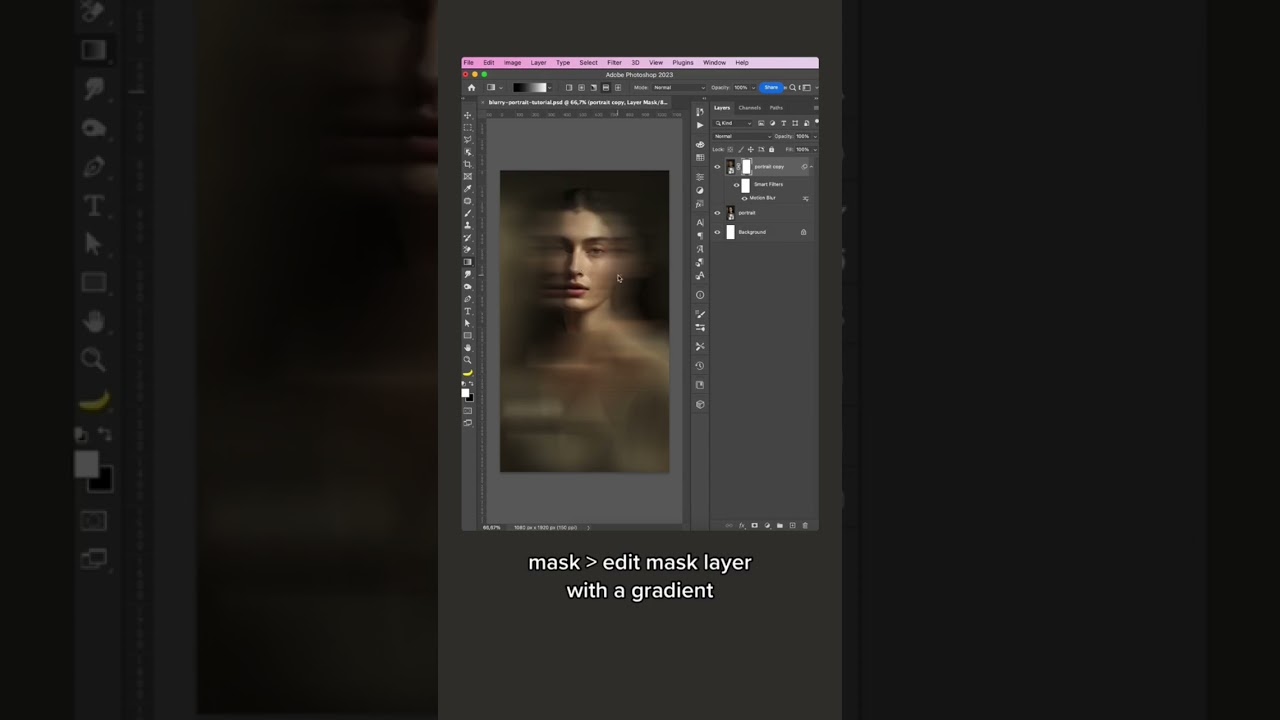Switch to the Paths tab

click(776, 108)
